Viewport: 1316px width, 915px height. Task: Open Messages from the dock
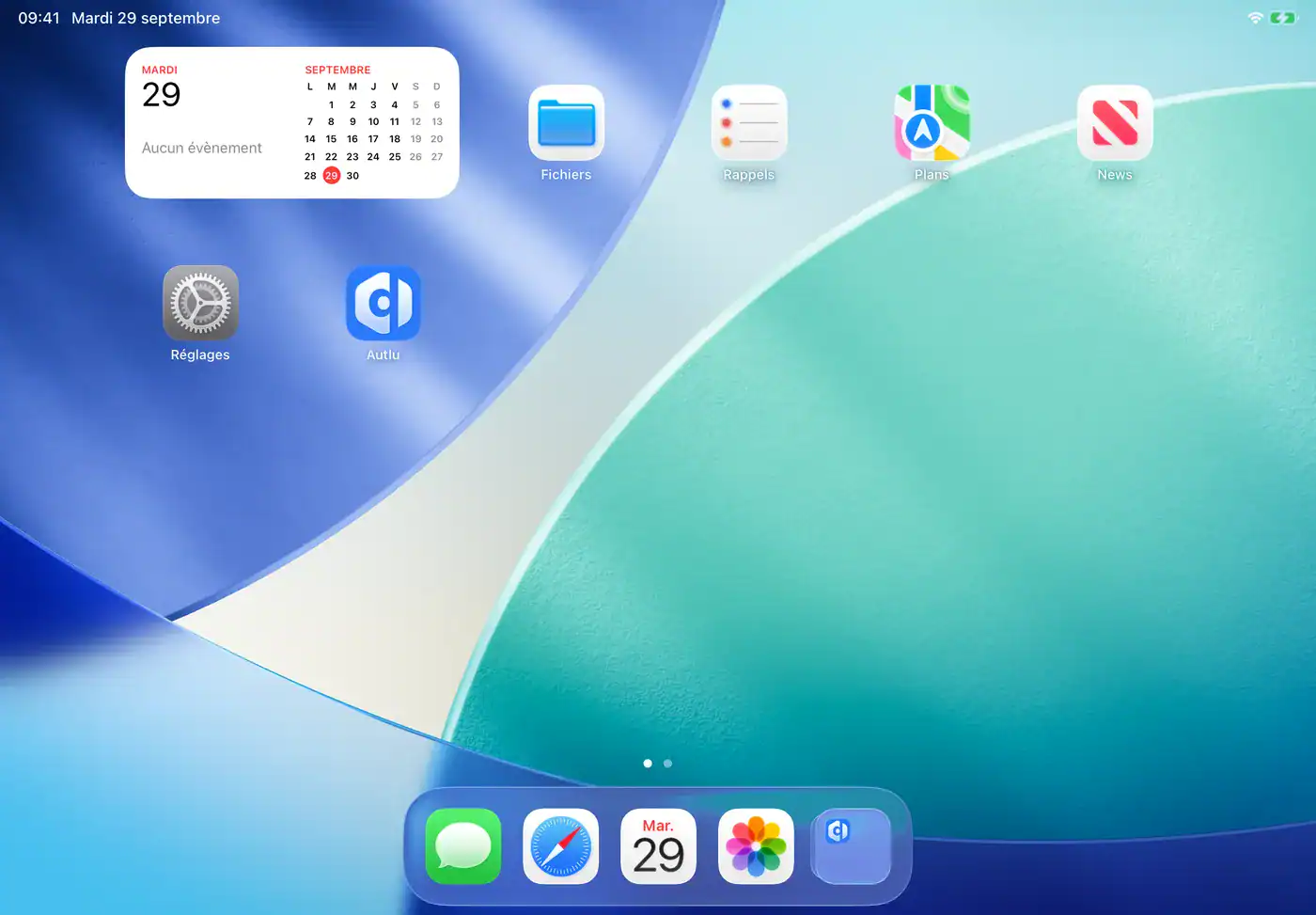tap(463, 846)
